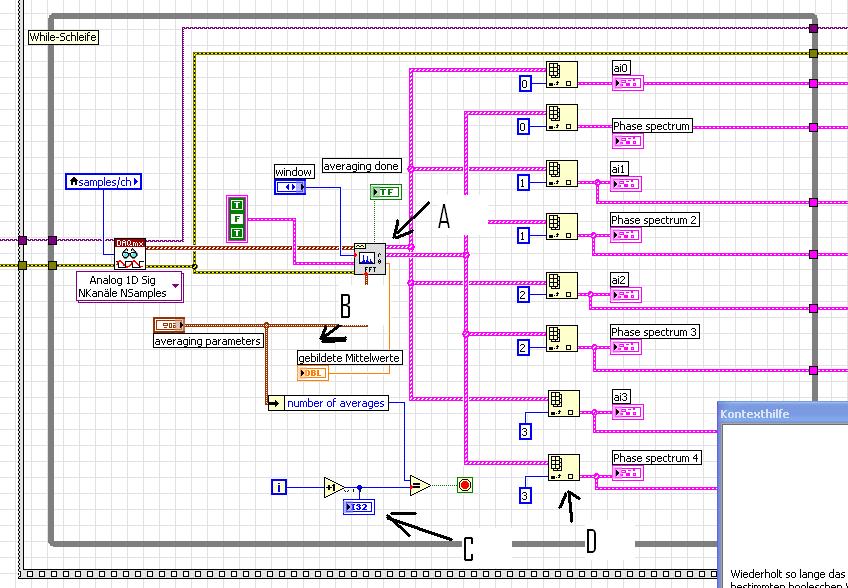Select the averaging done label
848x588 pixels.
(x=361, y=166)
